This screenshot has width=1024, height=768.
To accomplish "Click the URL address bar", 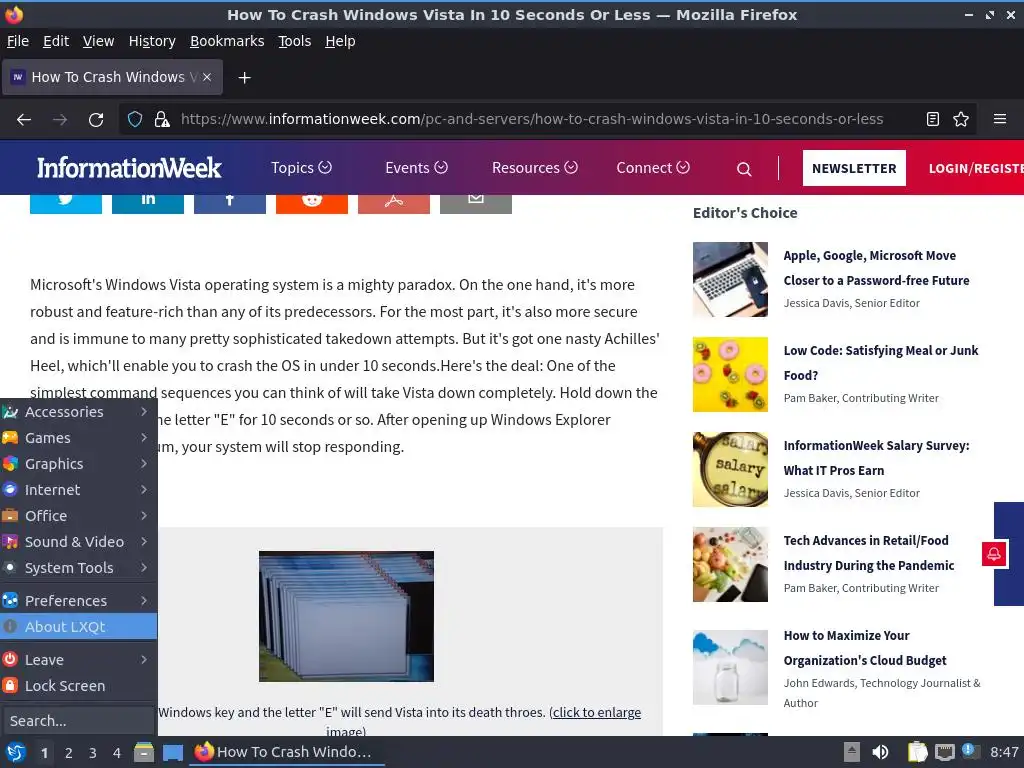I will pos(532,120).
